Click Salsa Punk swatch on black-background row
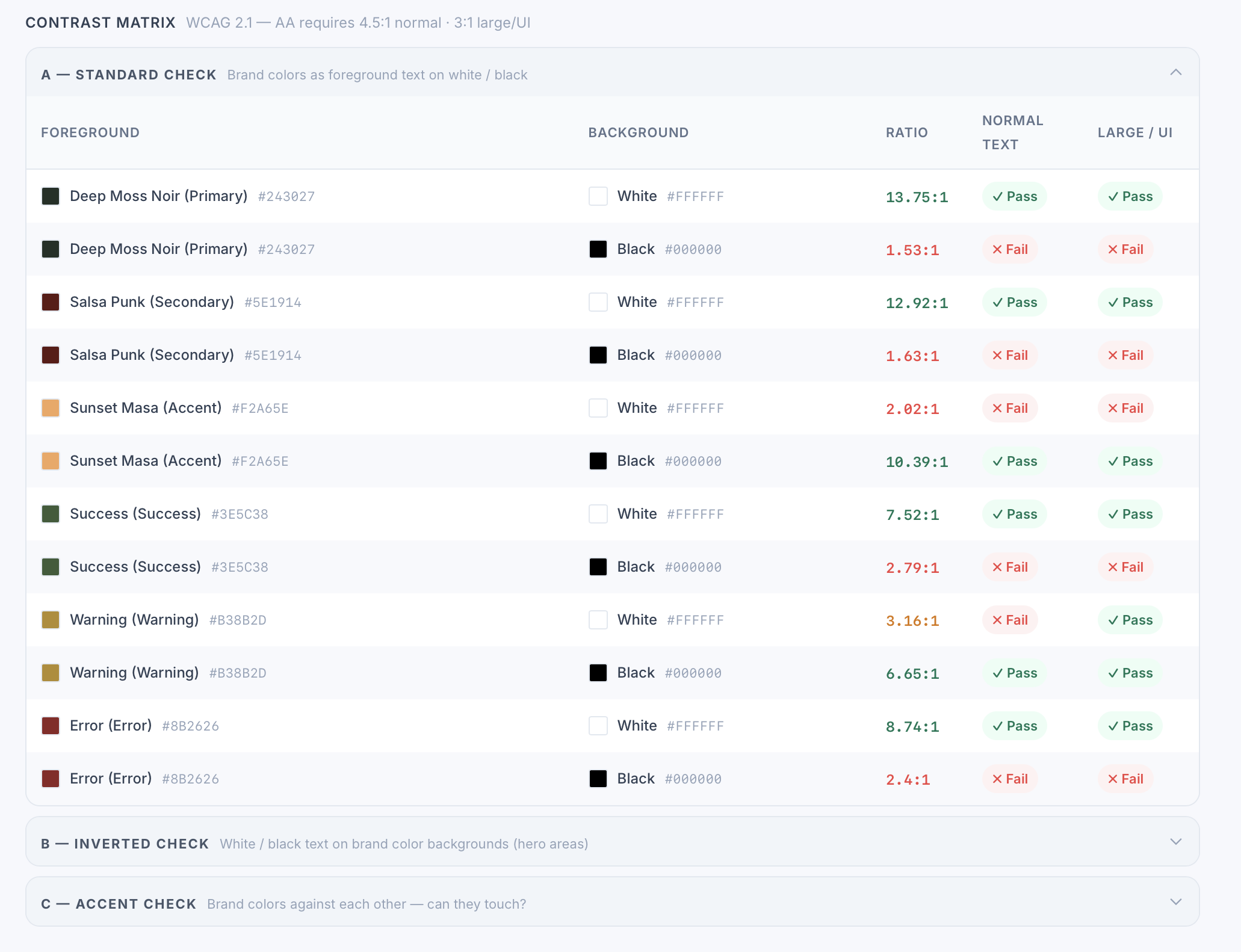 tap(51, 355)
